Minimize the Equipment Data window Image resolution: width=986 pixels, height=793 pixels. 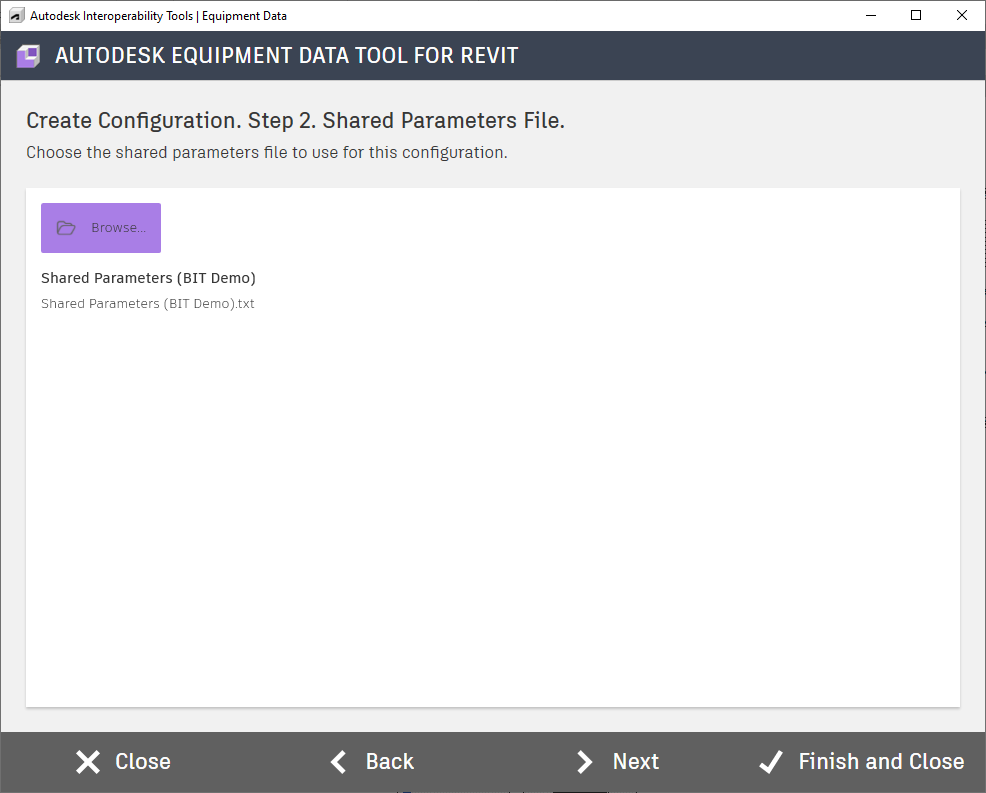[x=871, y=16]
